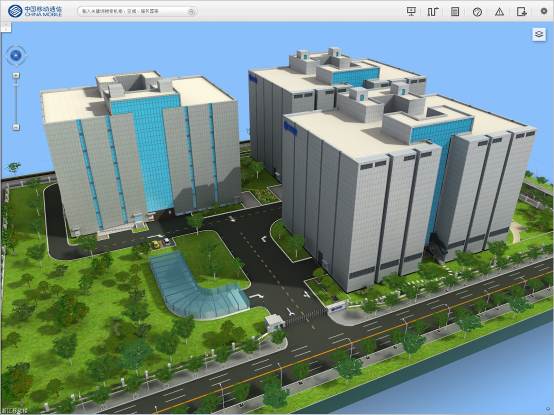Click the zoom in plus button
554x415 pixels.
(16, 75)
